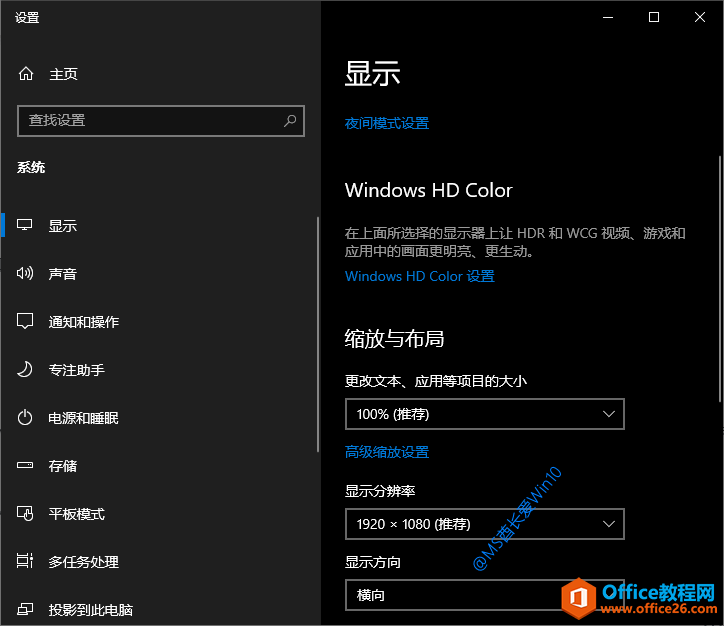Click the 显示 page title
724x626 pixels.
click(372, 74)
